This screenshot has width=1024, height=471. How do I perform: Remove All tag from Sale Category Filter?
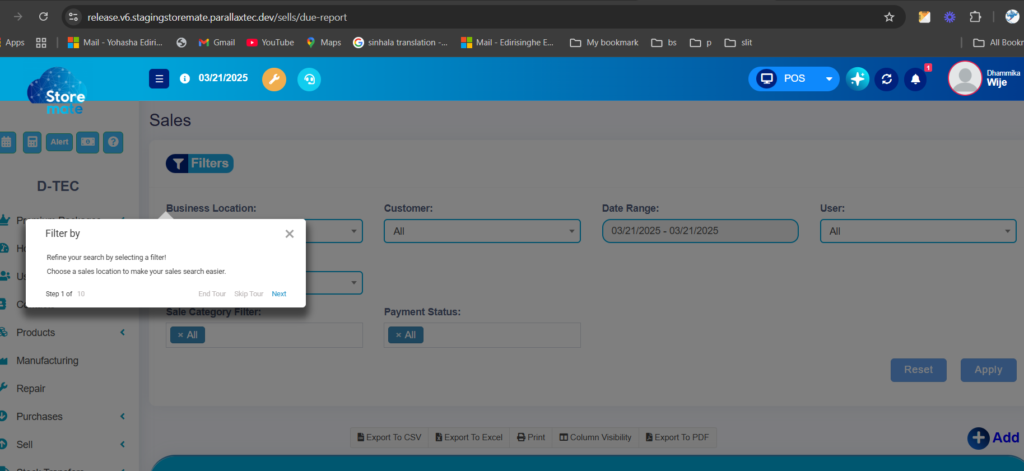click(x=180, y=335)
